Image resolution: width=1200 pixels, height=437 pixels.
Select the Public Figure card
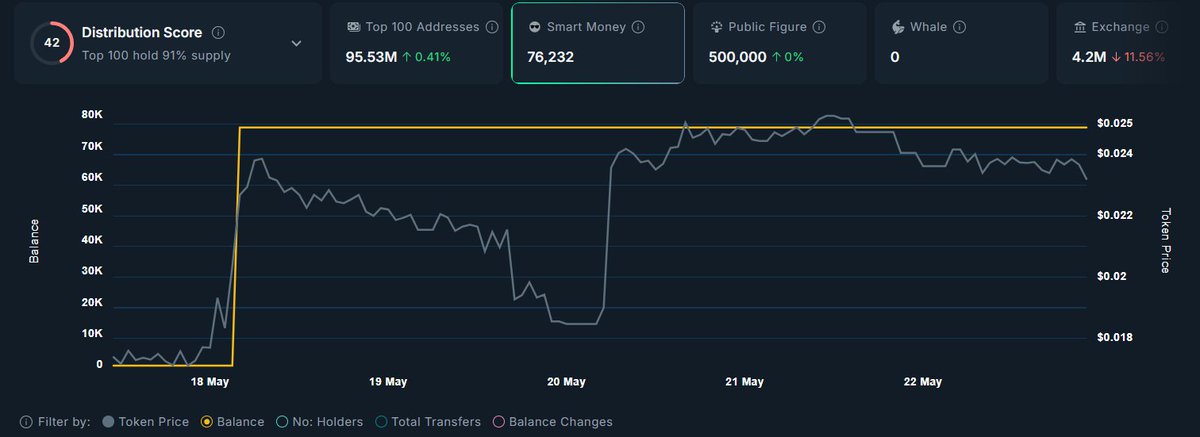[779, 42]
